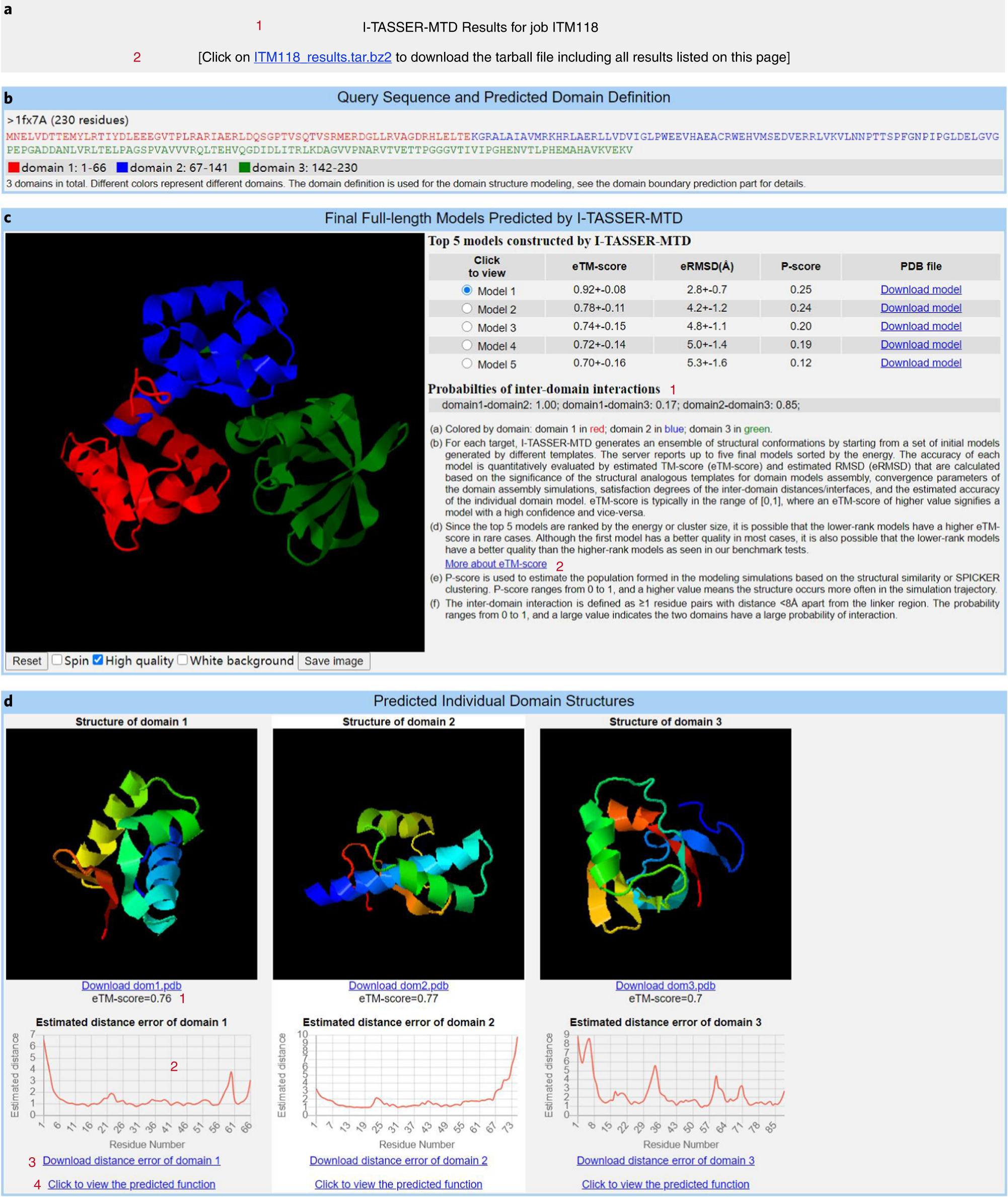
Task: Select the Model 3 radio button
Action: click(x=467, y=327)
